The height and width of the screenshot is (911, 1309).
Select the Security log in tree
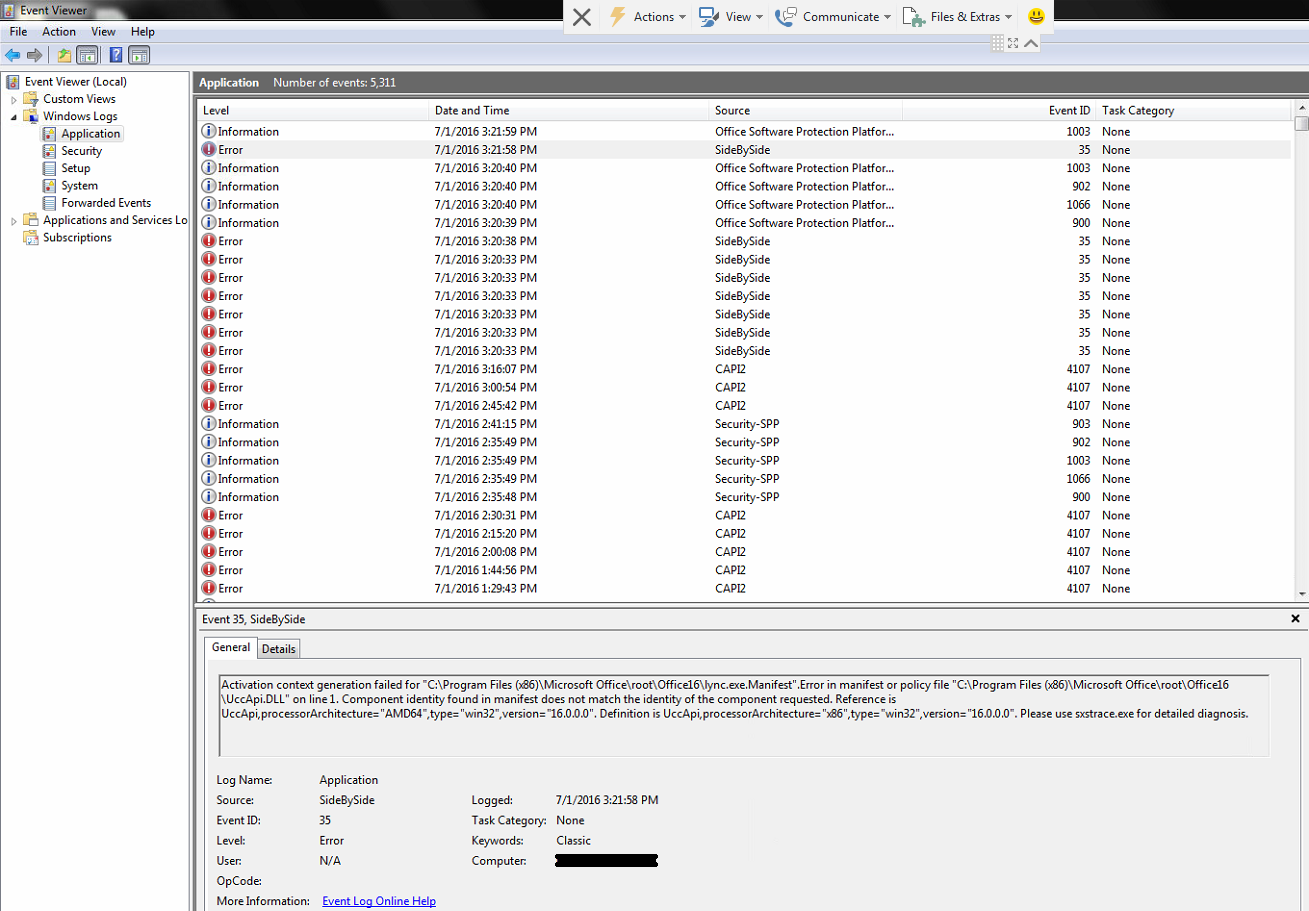click(x=81, y=151)
